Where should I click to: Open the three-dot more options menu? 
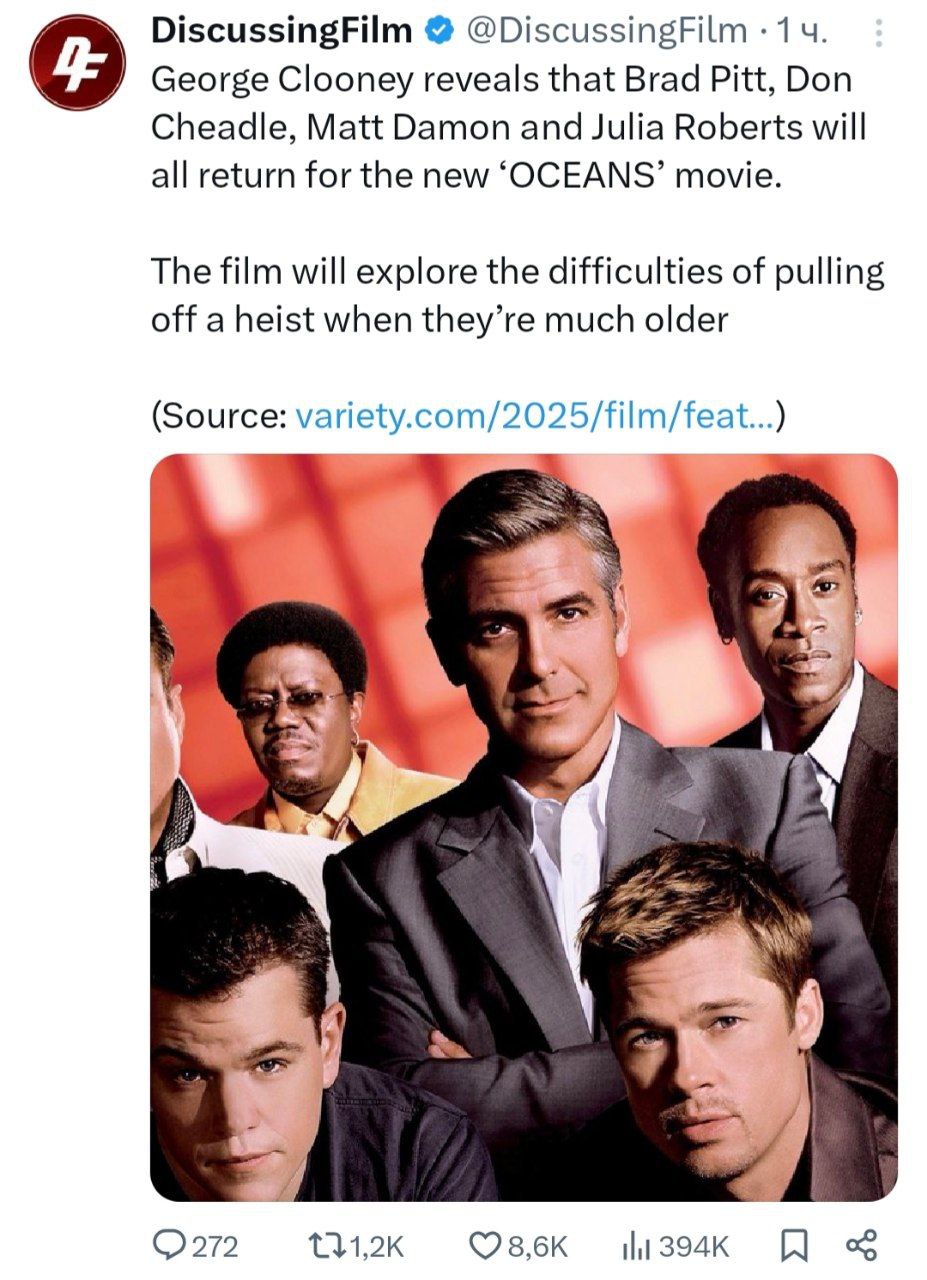coord(879,35)
